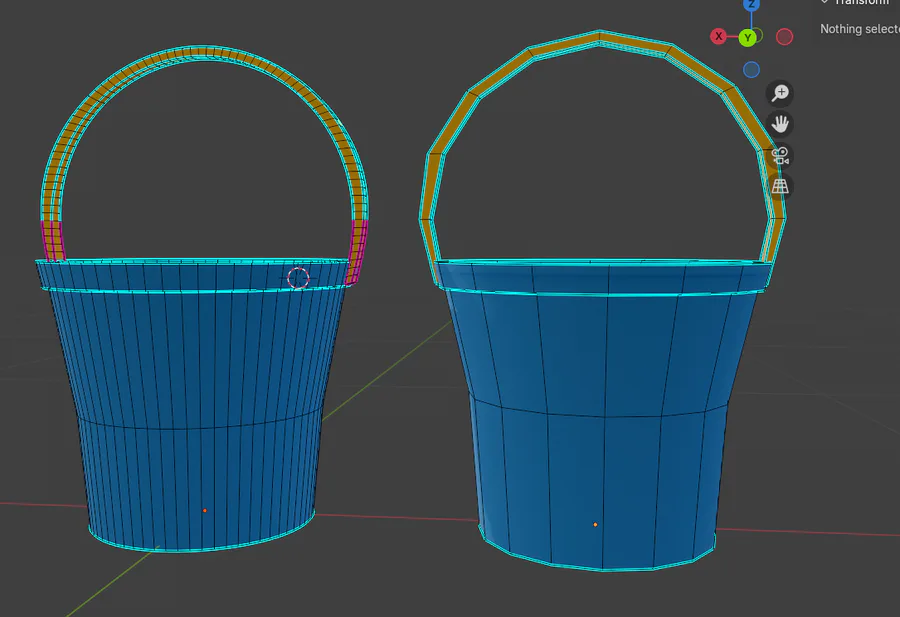This screenshot has height=617, width=900.
Task: Click the red X axis gizmo handle
Action: point(718,36)
